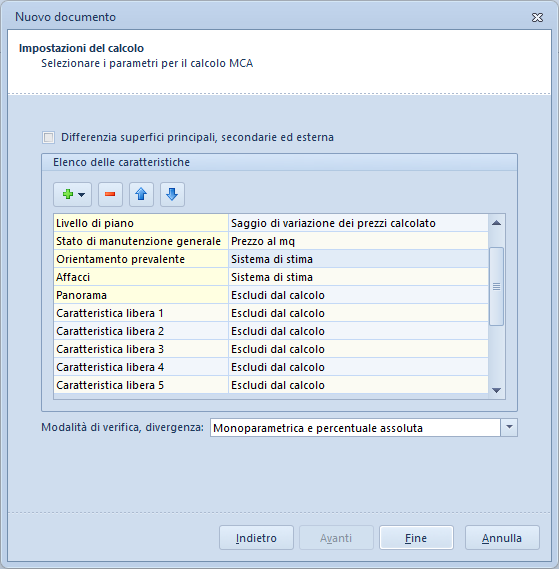Remove selected characteristic with red minus icon
This screenshot has width=559, height=569.
110,195
